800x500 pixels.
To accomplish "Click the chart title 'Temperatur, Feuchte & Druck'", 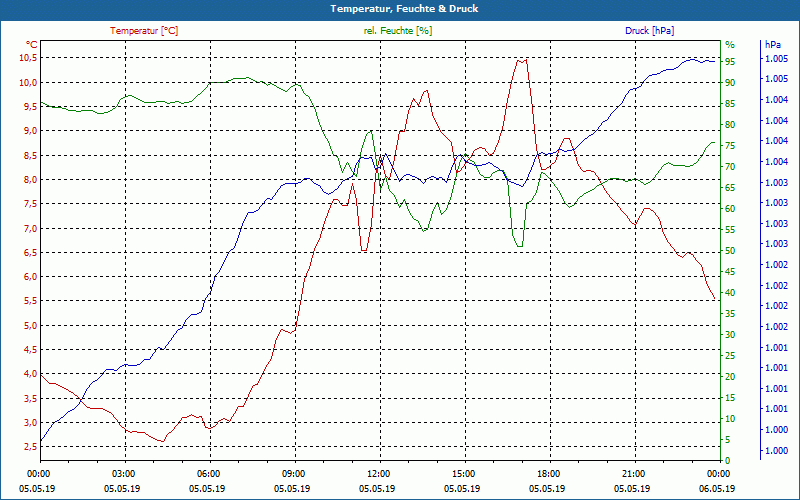I will [x=404, y=9].
